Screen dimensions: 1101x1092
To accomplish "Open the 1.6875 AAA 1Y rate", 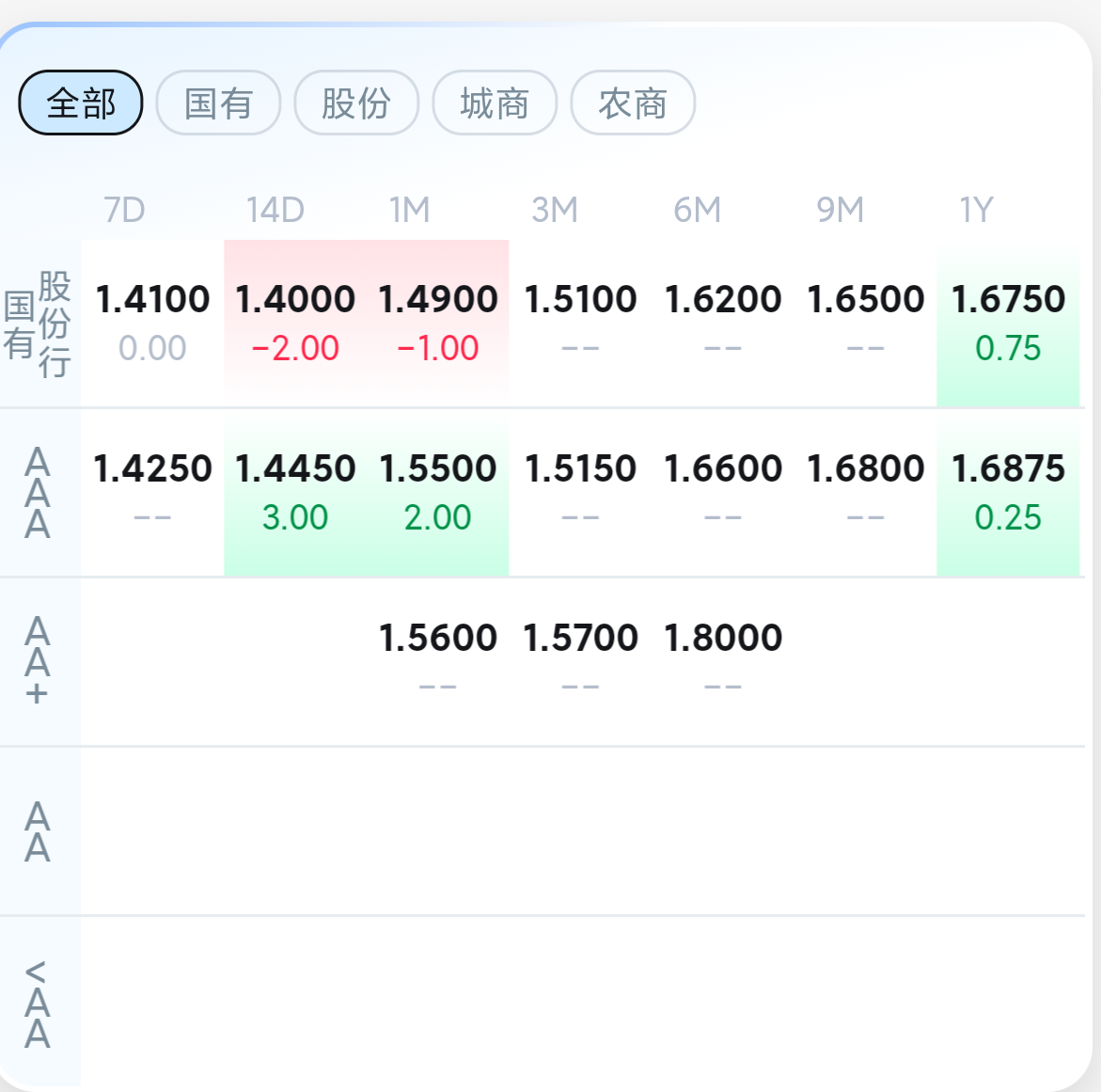I will (x=1008, y=468).
